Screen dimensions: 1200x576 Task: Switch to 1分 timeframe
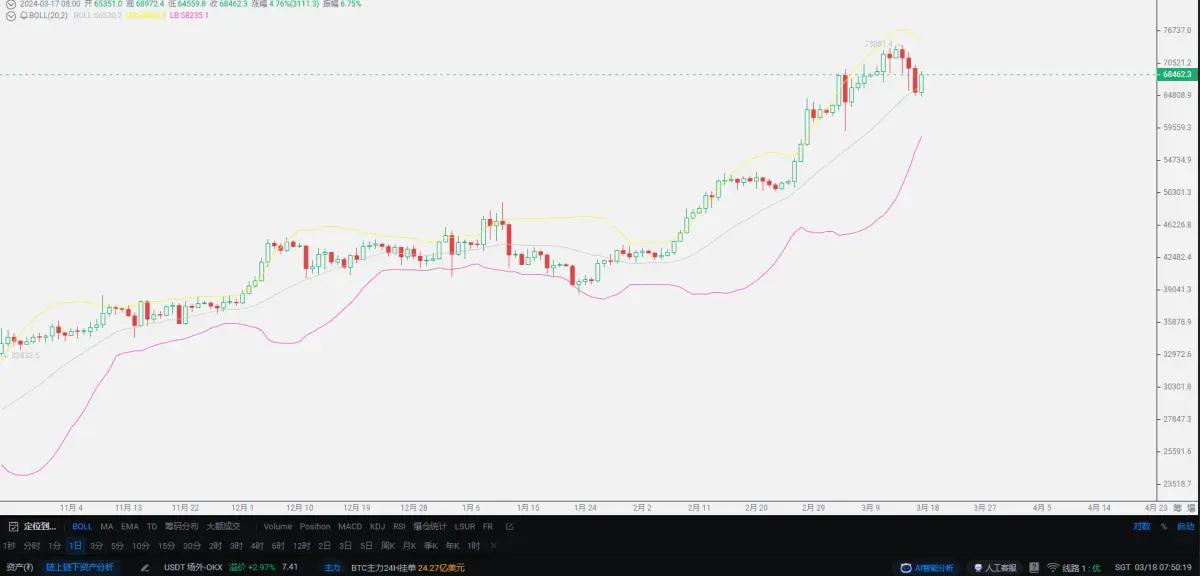pyautogui.click(x=55, y=546)
